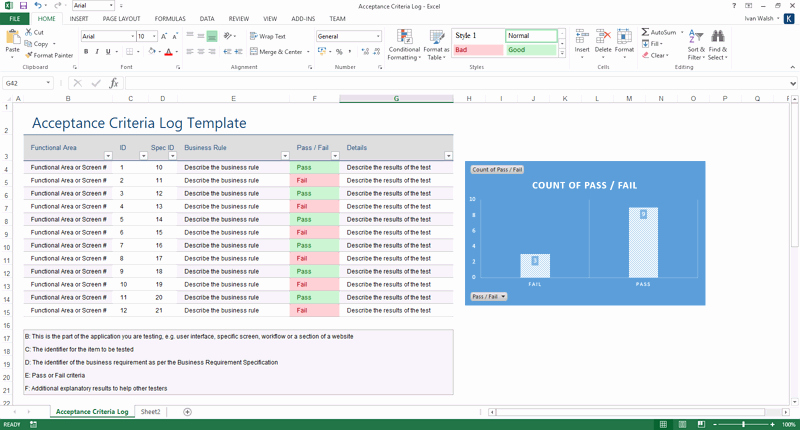Viewport: 800px width, 430px height.
Task: Click the Increase Decimal icon
Action: tap(365, 52)
